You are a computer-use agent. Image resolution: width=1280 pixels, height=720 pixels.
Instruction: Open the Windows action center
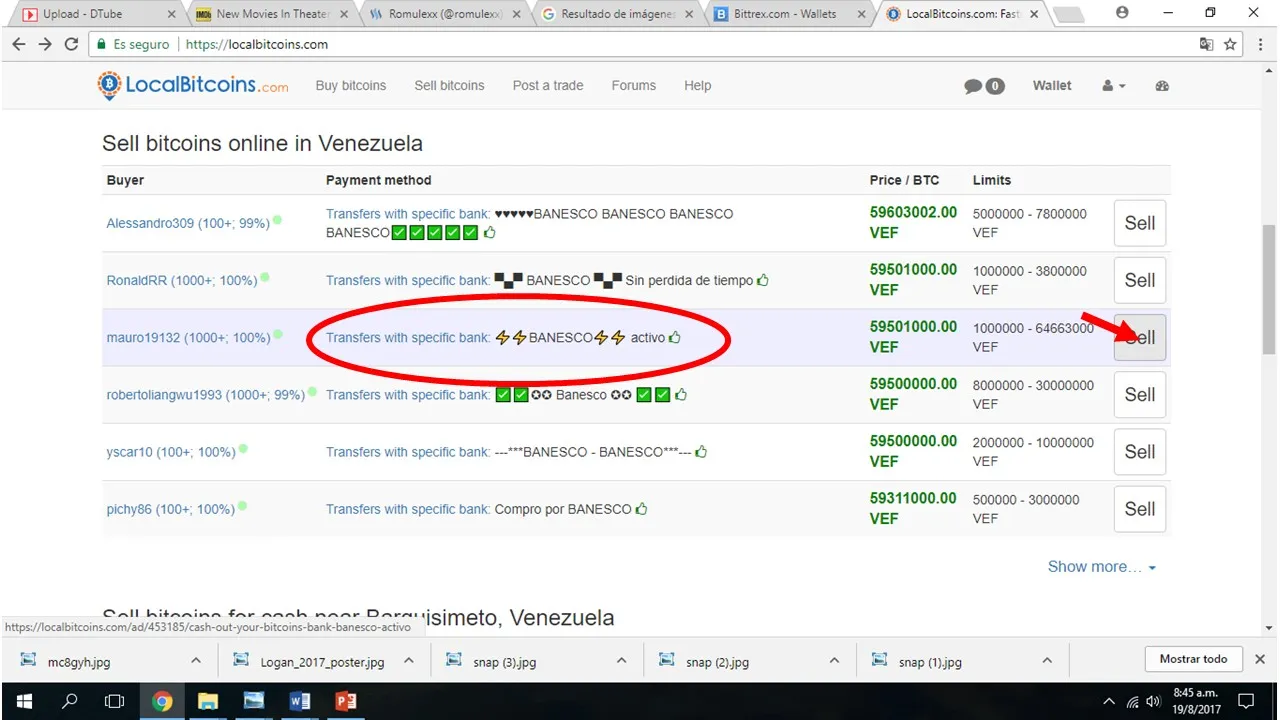click(1247, 701)
